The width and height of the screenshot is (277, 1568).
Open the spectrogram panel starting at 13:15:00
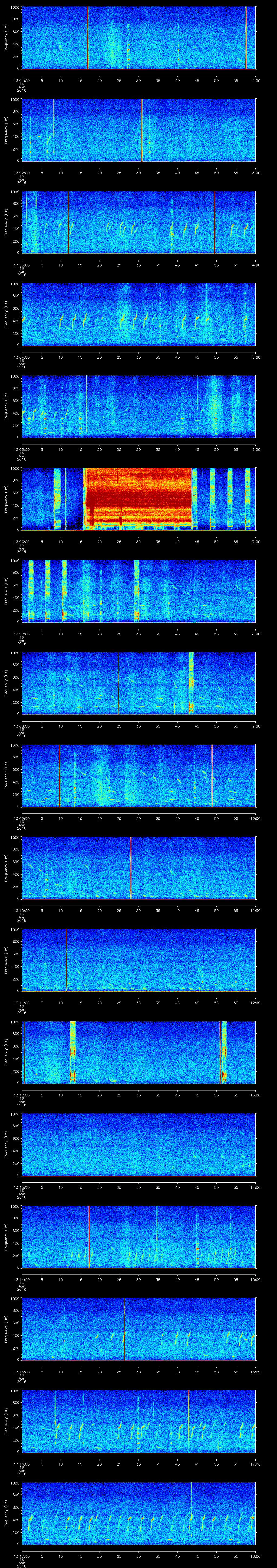click(139, 1329)
